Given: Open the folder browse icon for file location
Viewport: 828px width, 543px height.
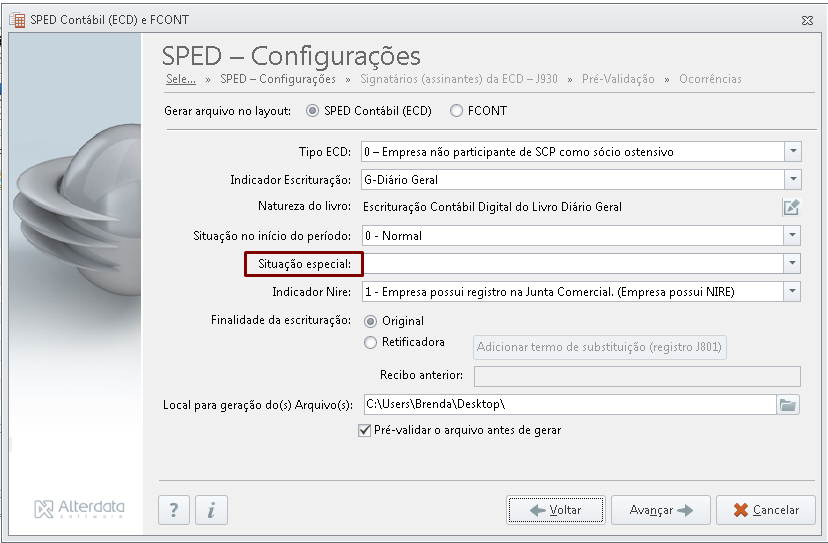Looking at the screenshot, I should point(788,405).
